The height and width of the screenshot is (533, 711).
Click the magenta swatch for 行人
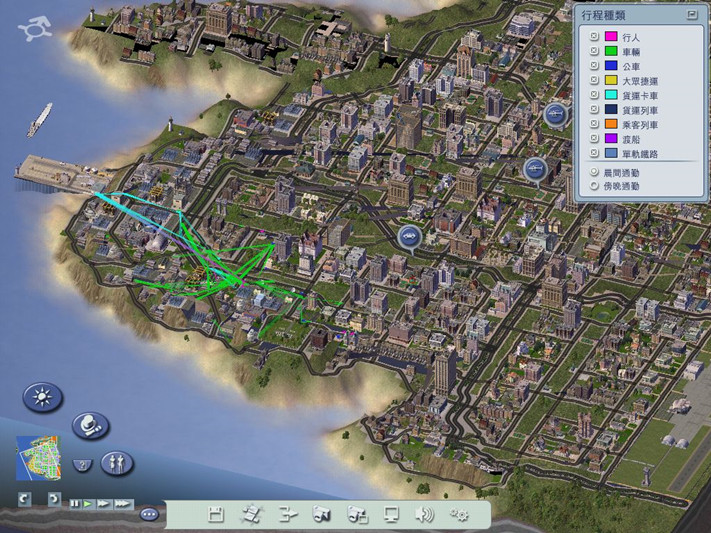coord(611,36)
